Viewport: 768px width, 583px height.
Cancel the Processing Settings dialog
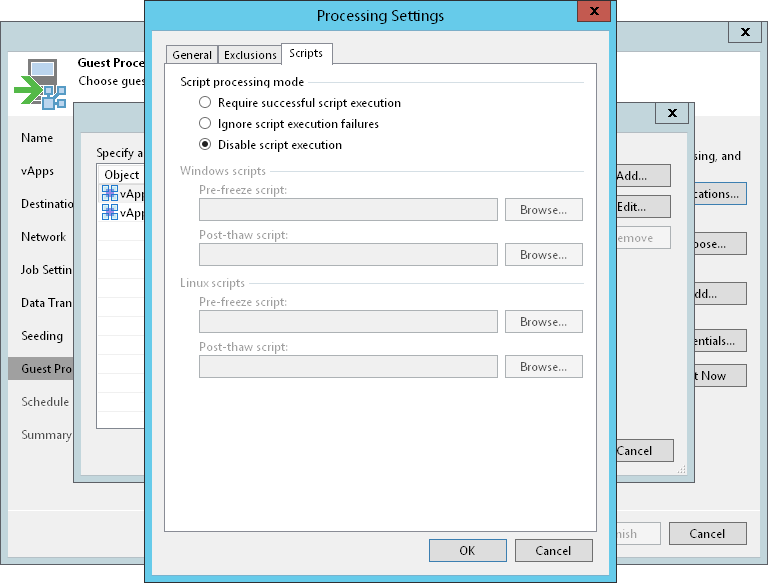tap(553, 551)
